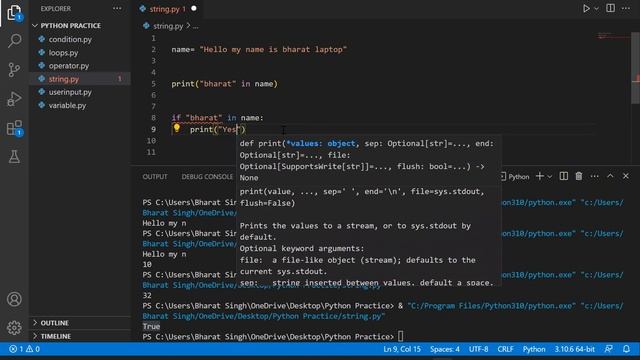Kill terminal with trash icon
Viewport: 640px width, 360px height.
(579, 176)
